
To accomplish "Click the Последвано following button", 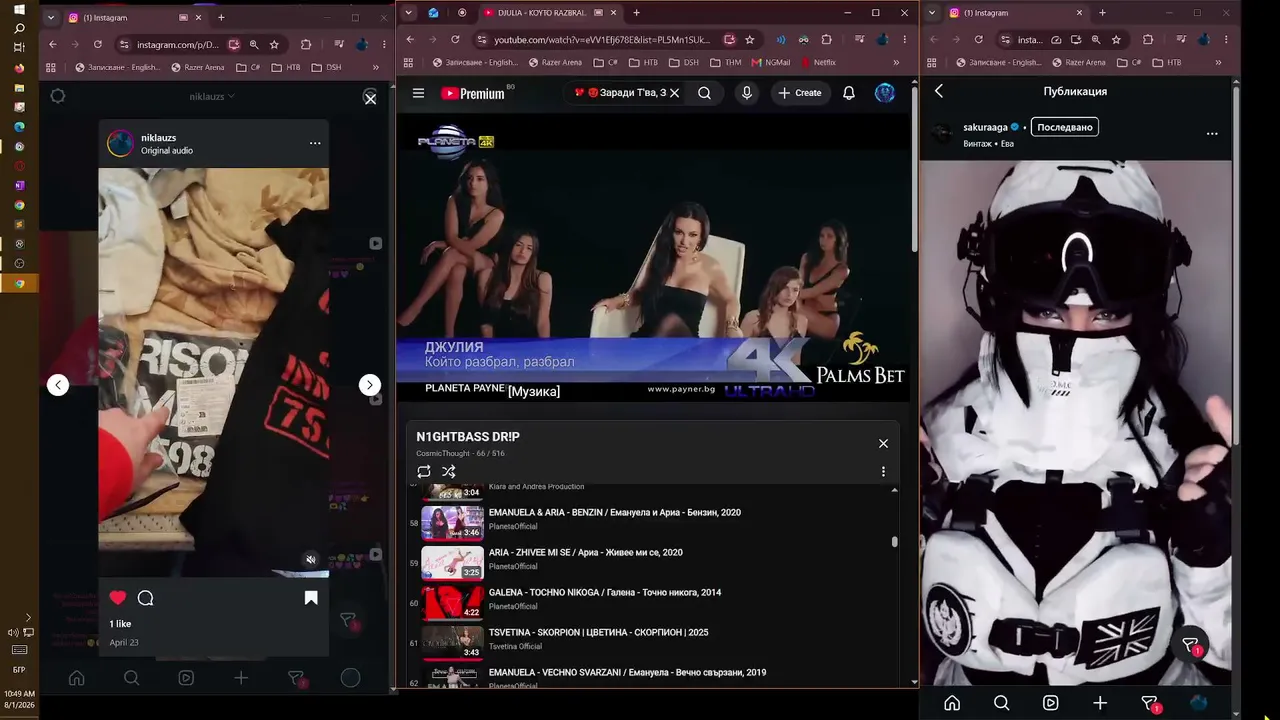I will [x=1064, y=127].
